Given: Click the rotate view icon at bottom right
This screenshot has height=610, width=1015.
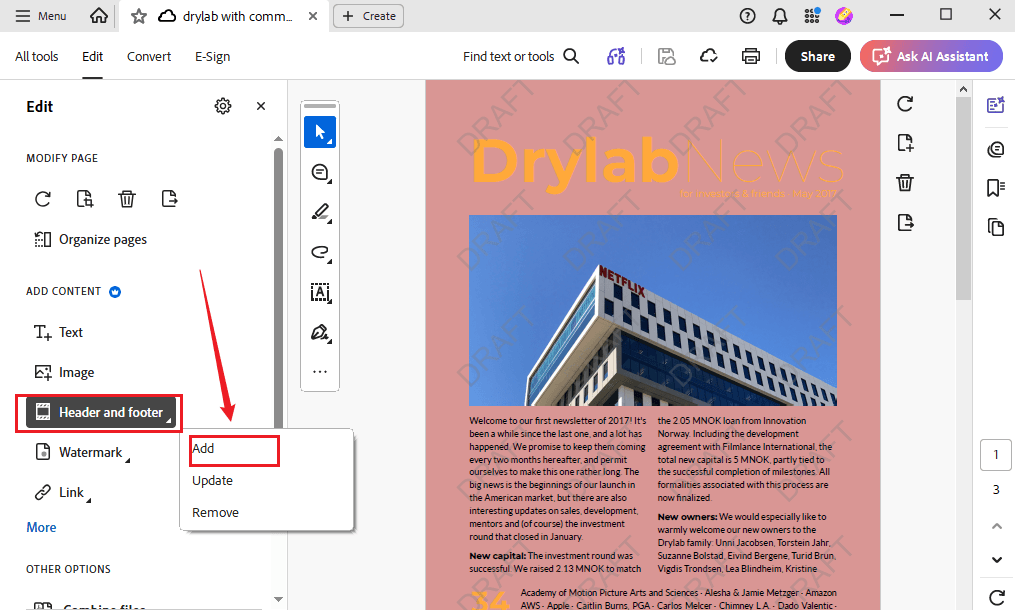Looking at the screenshot, I should click(x=997, y=596).
